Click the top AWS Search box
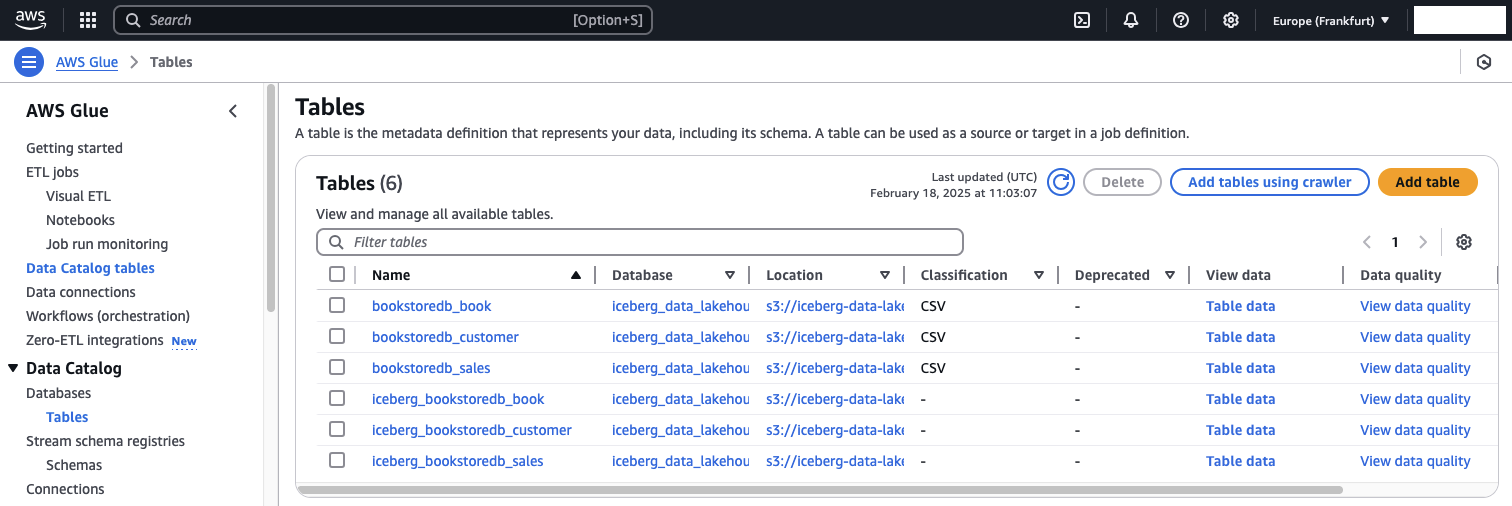 (x=383, y=20)
